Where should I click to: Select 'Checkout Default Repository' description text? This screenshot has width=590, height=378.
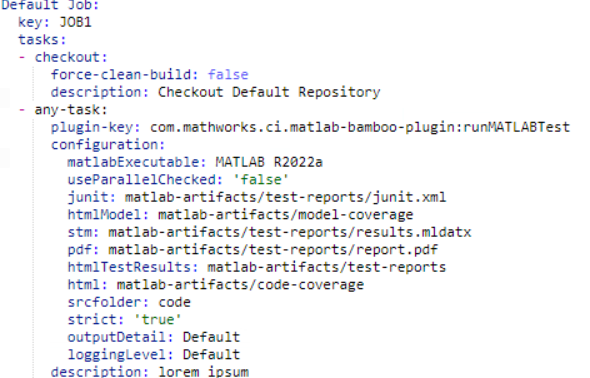[269, 92]
